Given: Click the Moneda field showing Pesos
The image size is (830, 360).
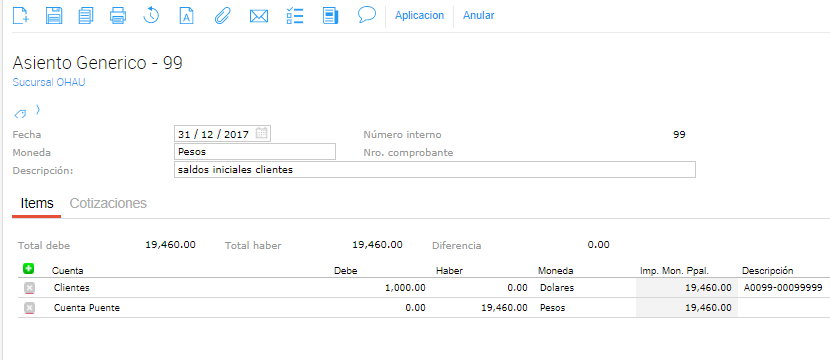Looking at the screenshot, I should (x=255, y=152).
